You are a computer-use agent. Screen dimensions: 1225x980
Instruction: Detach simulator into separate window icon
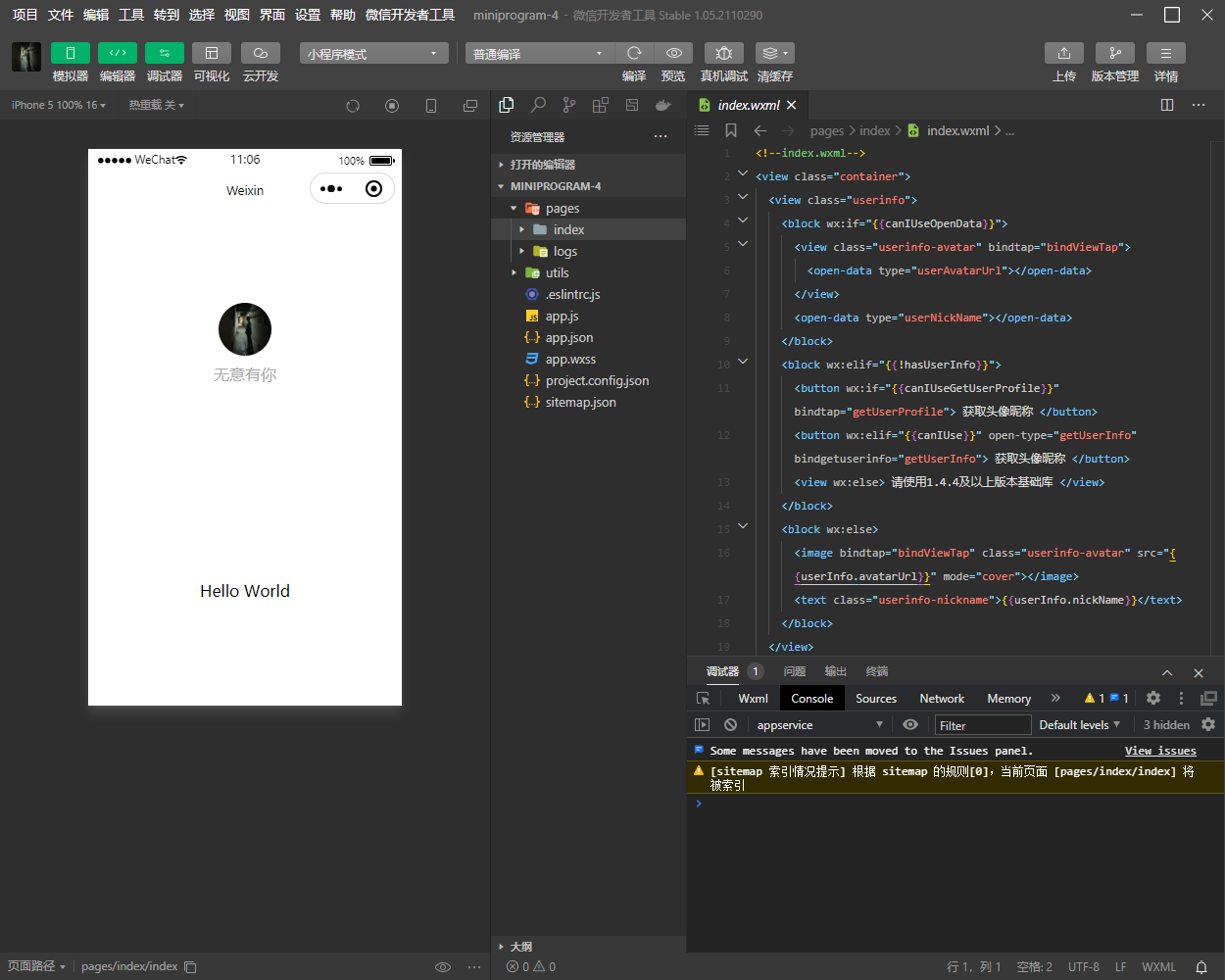(x=470, y=106)
